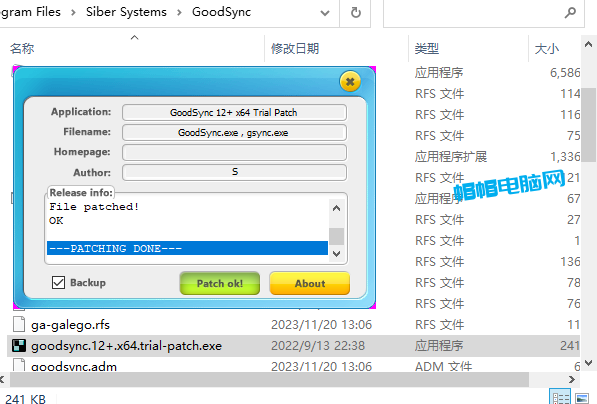Switch to details view layout icon
This screenshot has height=404, width=597.
[560, 397]
